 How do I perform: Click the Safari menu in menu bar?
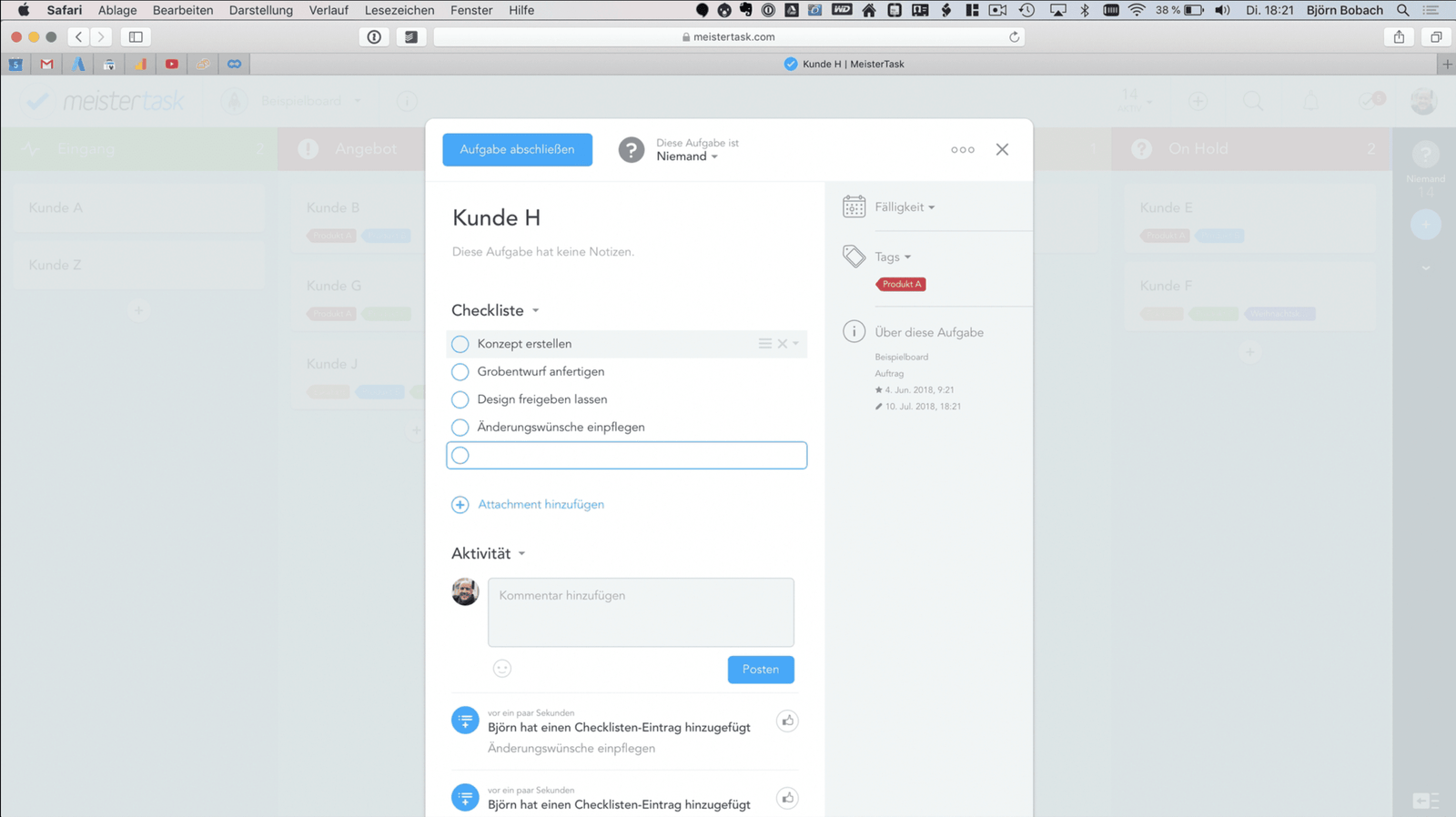tap(65, 10)
